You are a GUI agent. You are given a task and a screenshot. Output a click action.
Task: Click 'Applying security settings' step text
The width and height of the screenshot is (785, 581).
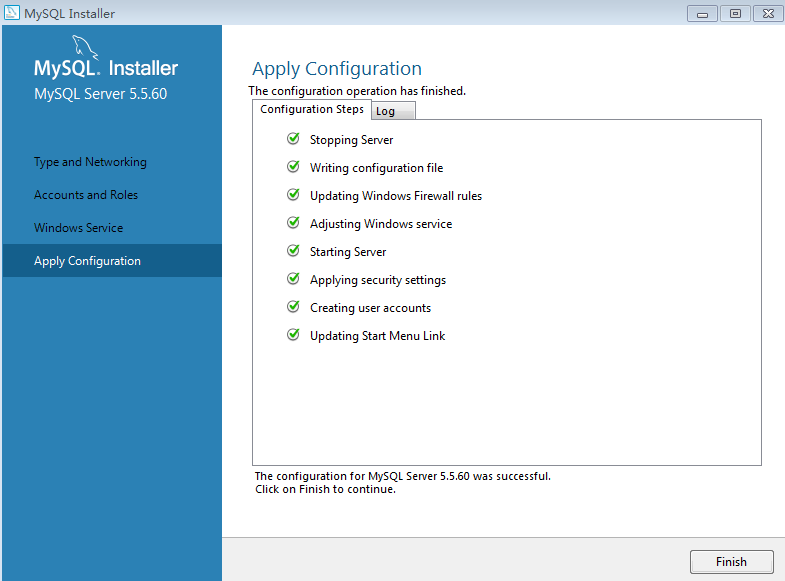point(377,280)
